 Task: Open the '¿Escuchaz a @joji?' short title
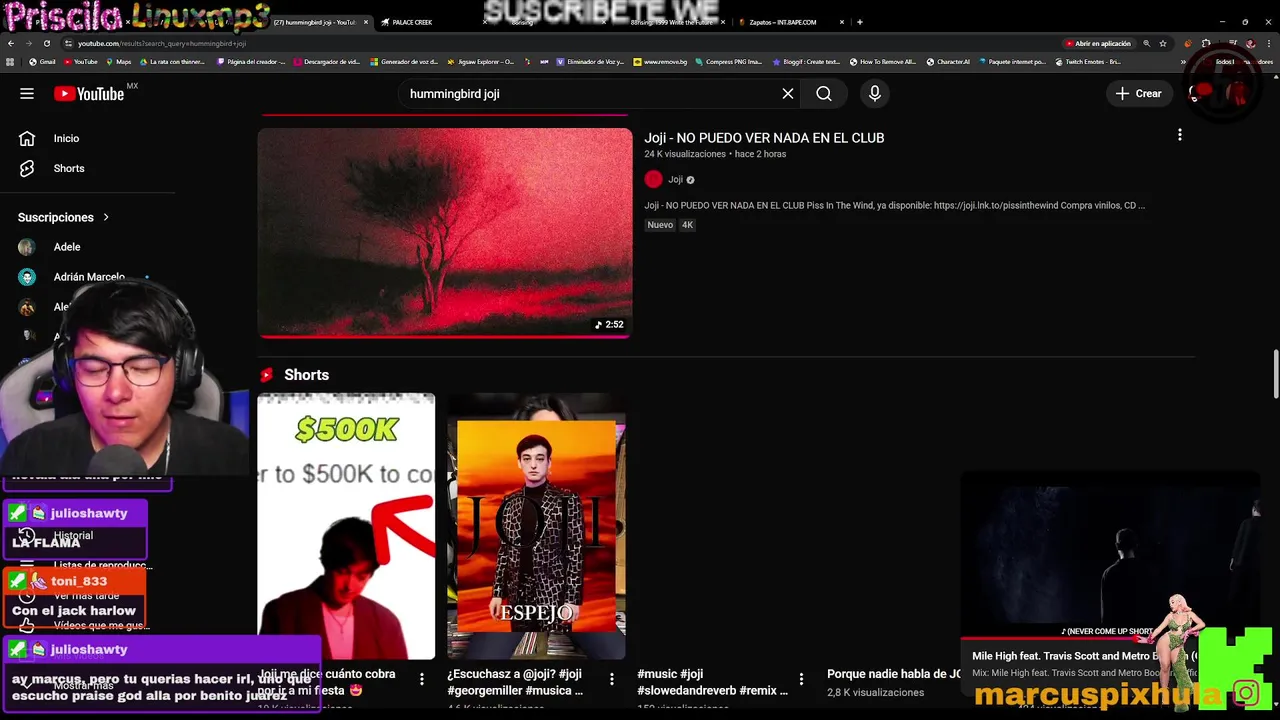515,682
